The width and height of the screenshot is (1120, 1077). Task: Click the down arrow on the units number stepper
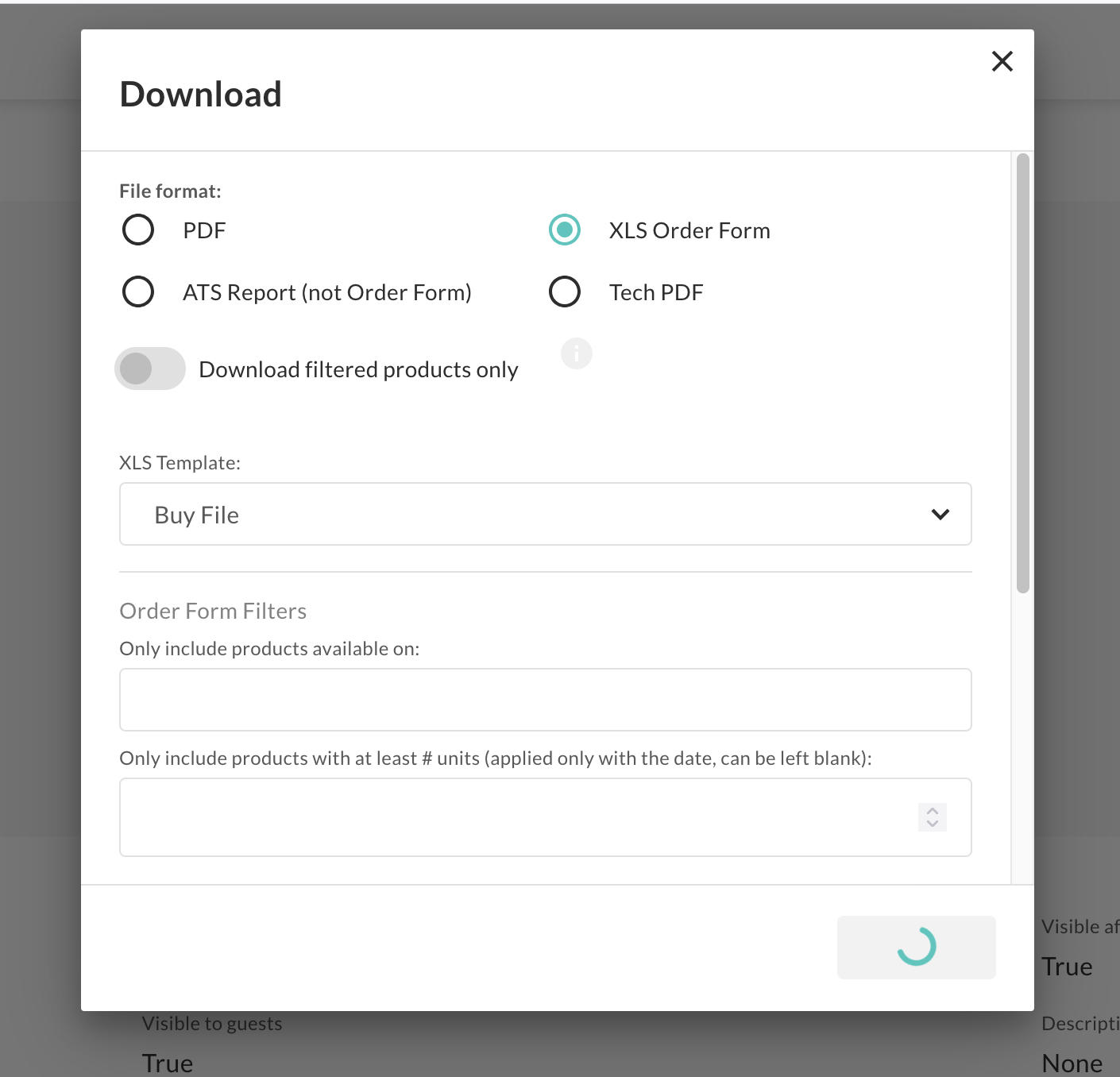(x=933, y=824)
